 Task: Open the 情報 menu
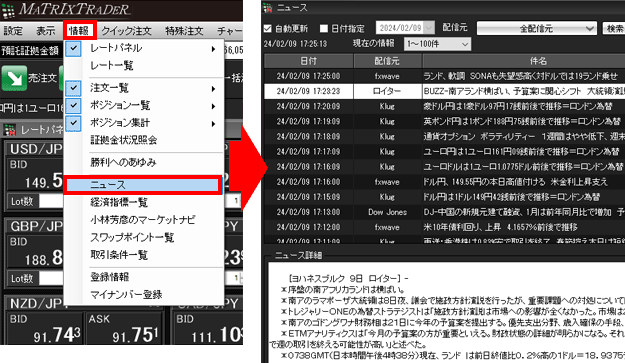click(x=79, y=31)
